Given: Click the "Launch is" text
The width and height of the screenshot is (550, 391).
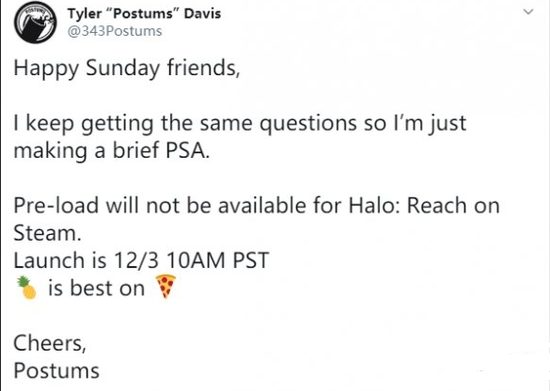Looking at the screenshot, I should tap(60, 260).
